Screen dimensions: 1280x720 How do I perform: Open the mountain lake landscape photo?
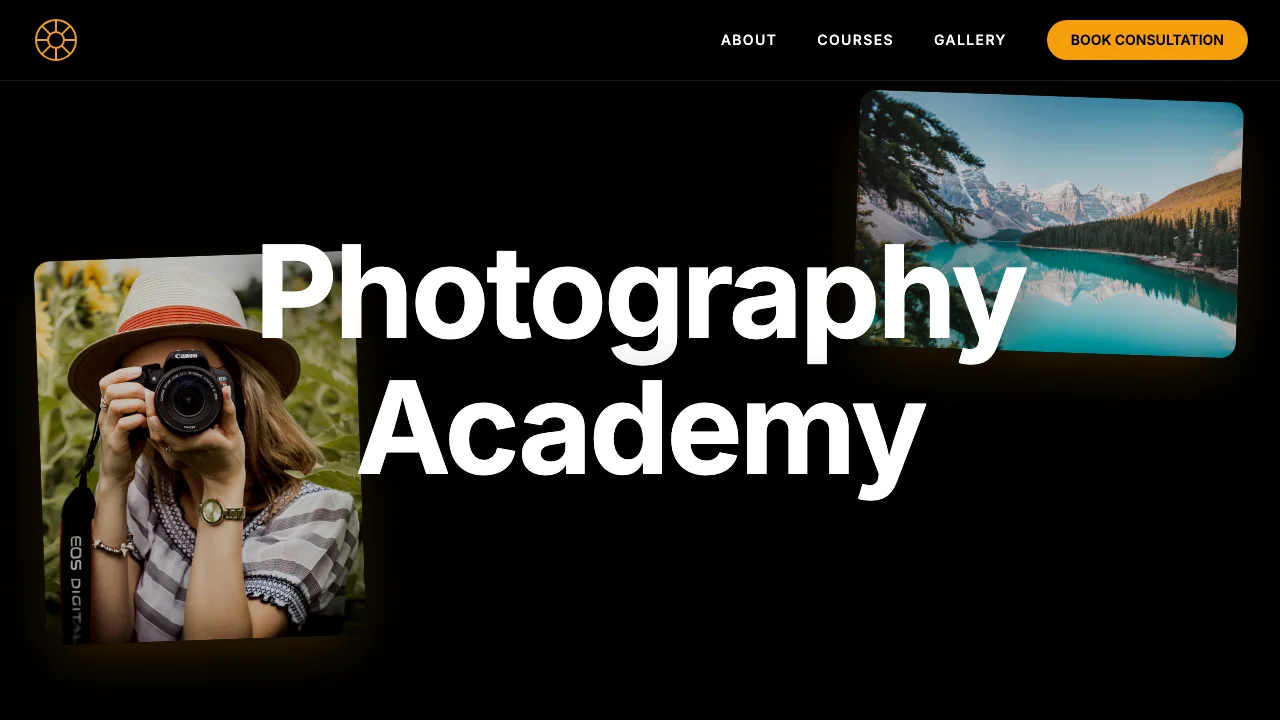[x=1050, y=224]
